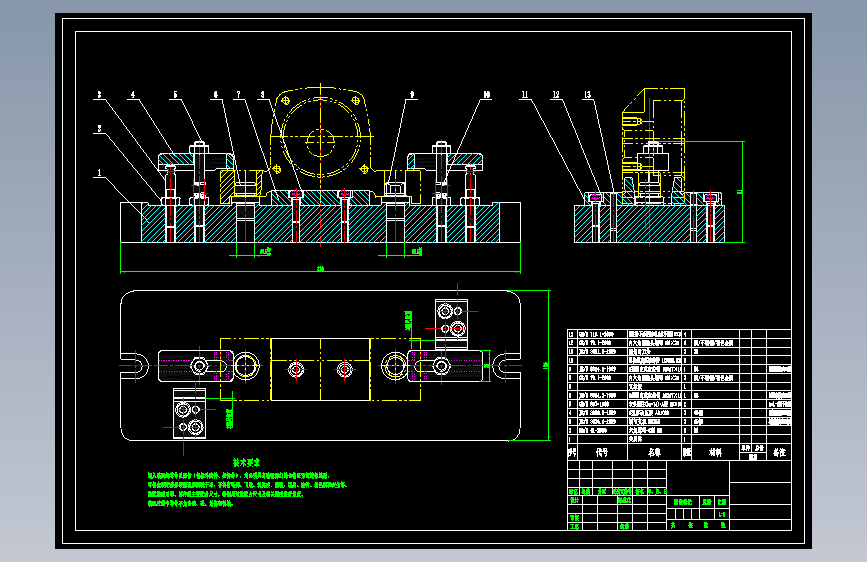Click the 名称 header cell in parts table

coord(655,452)
